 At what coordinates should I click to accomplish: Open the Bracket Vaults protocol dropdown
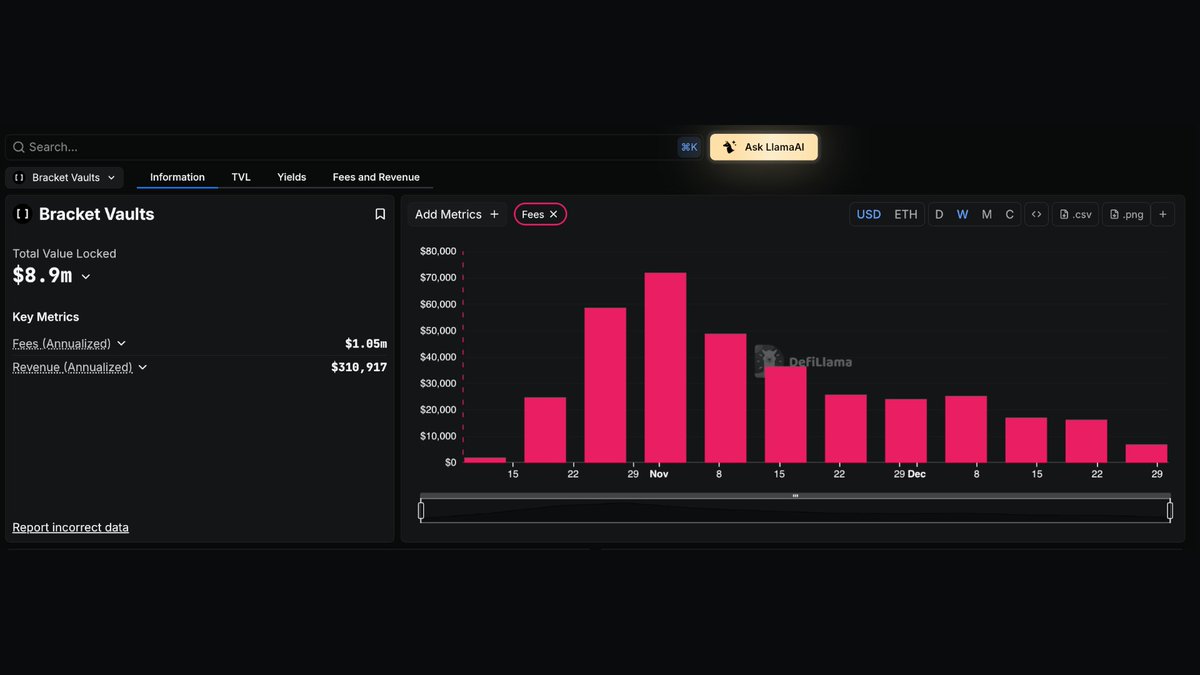point(65,178)
